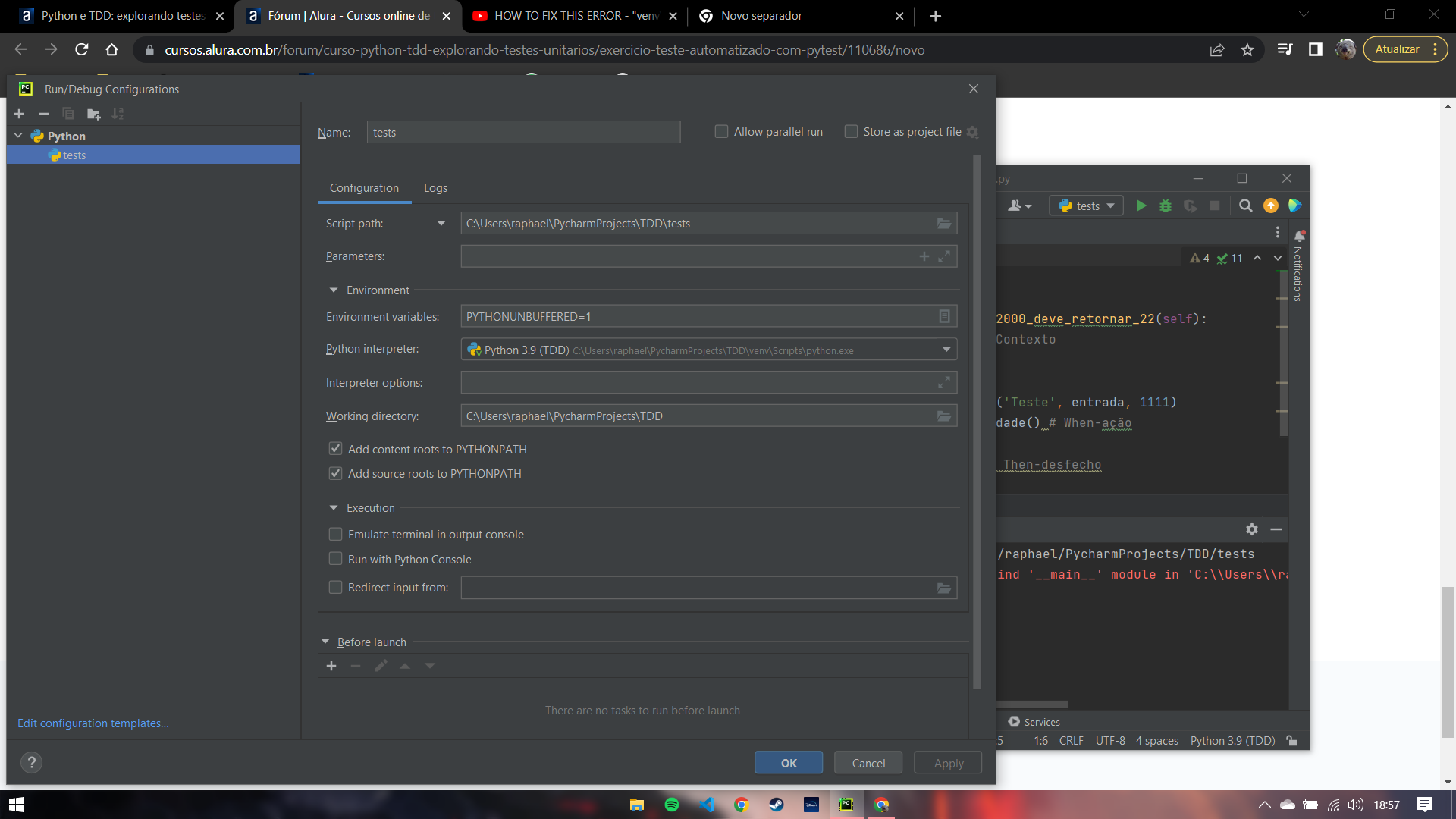Edit environment variables list icon
The height and width of the screenshot is (819, 1456).
(944, 316)
